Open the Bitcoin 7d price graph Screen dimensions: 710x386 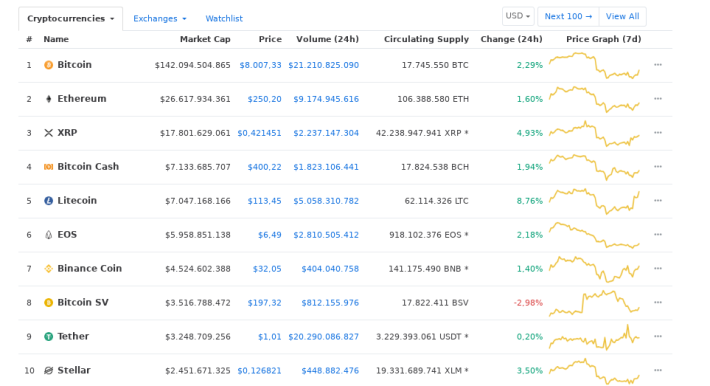[x=594, y=66]
